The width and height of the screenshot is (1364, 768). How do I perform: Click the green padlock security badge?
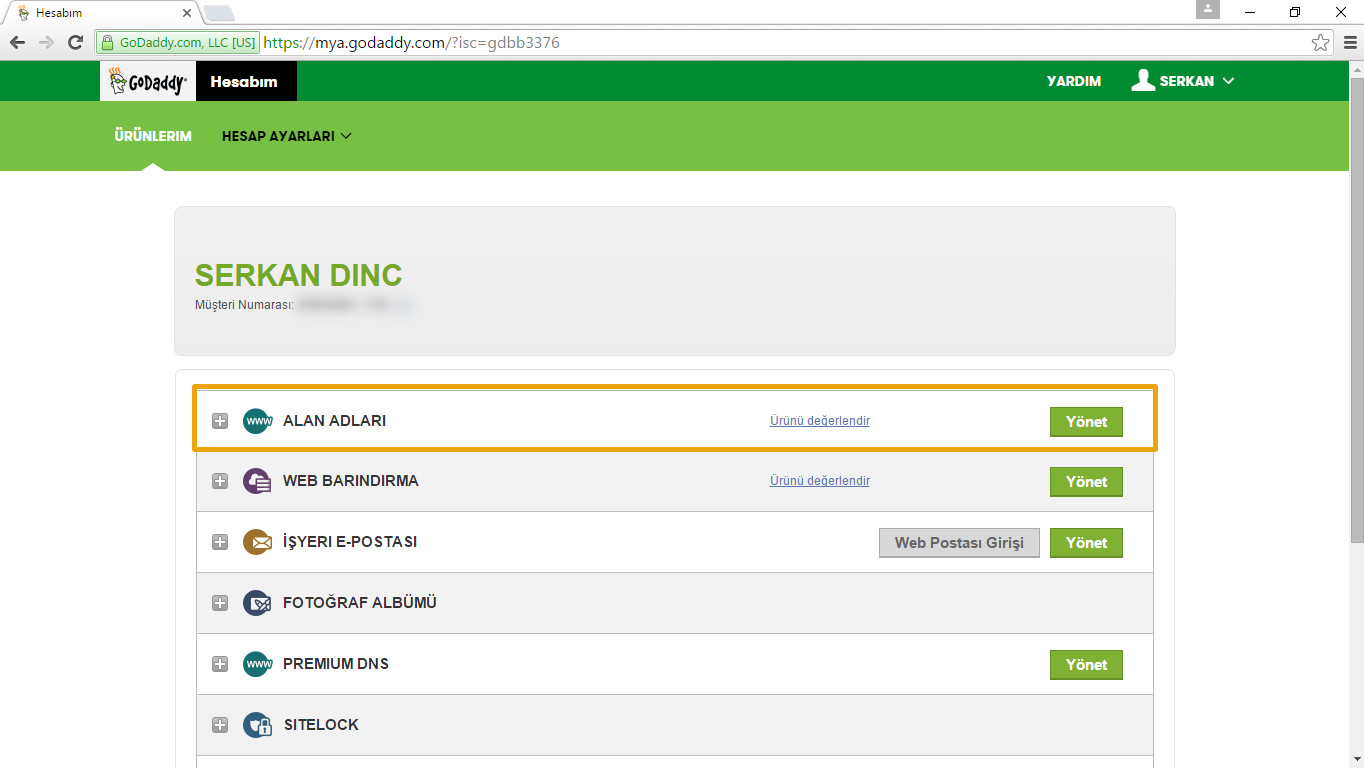178,43
